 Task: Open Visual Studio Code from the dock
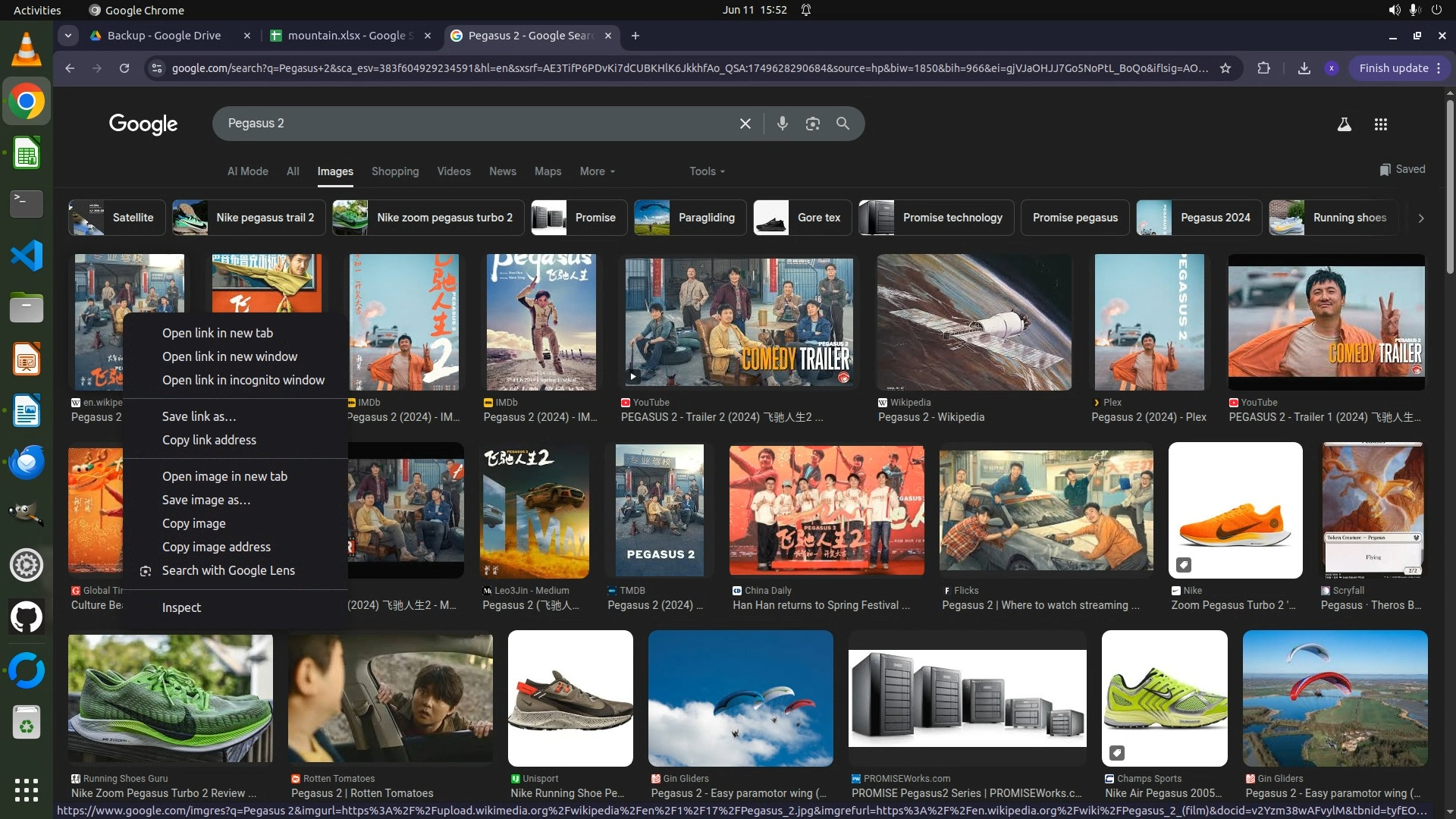pos(27,256)
